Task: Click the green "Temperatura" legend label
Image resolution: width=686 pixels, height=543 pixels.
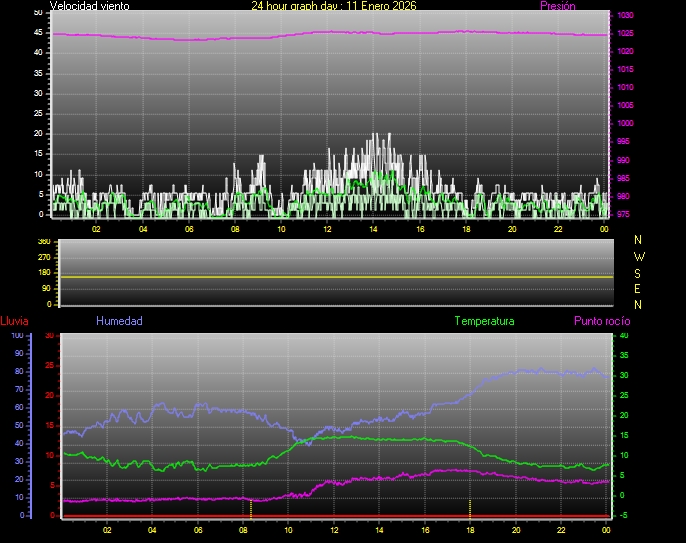Action: (484, 321)
